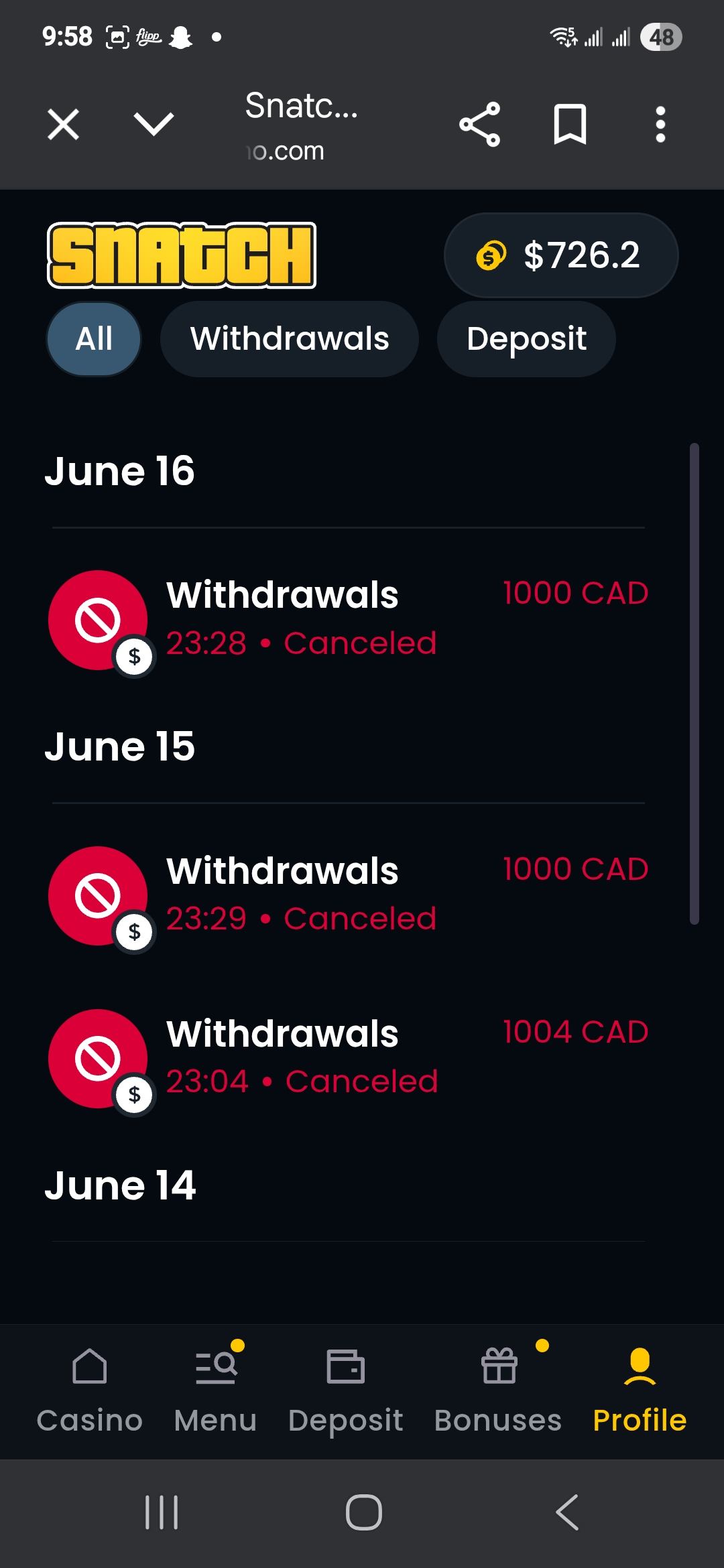Expand the browser chevron dropdown

coord(154,125)
